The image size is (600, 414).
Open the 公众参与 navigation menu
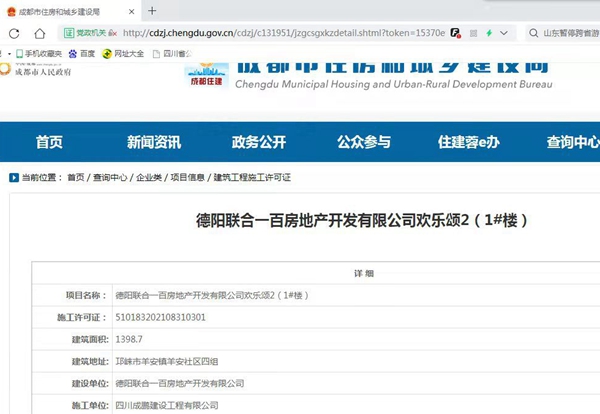(364, 142)
